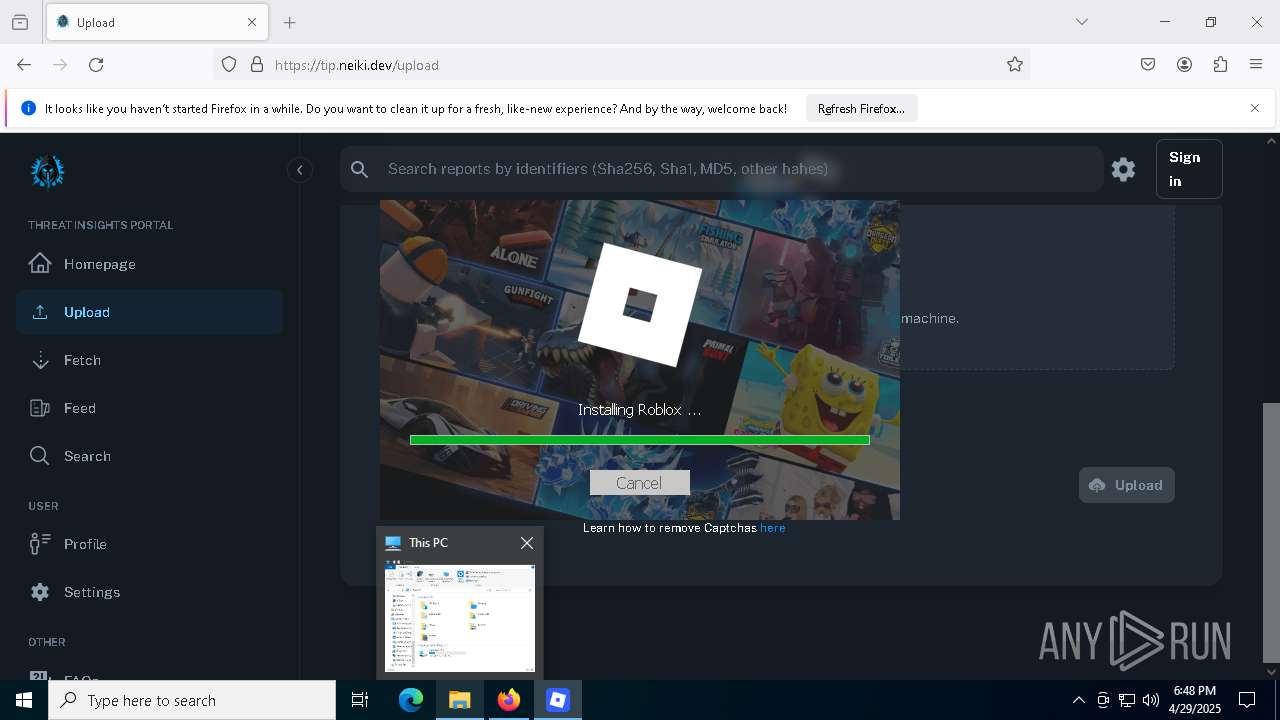Click the taskbar search box
Viewport: 1280px width, 720px height.
(192, 700)
